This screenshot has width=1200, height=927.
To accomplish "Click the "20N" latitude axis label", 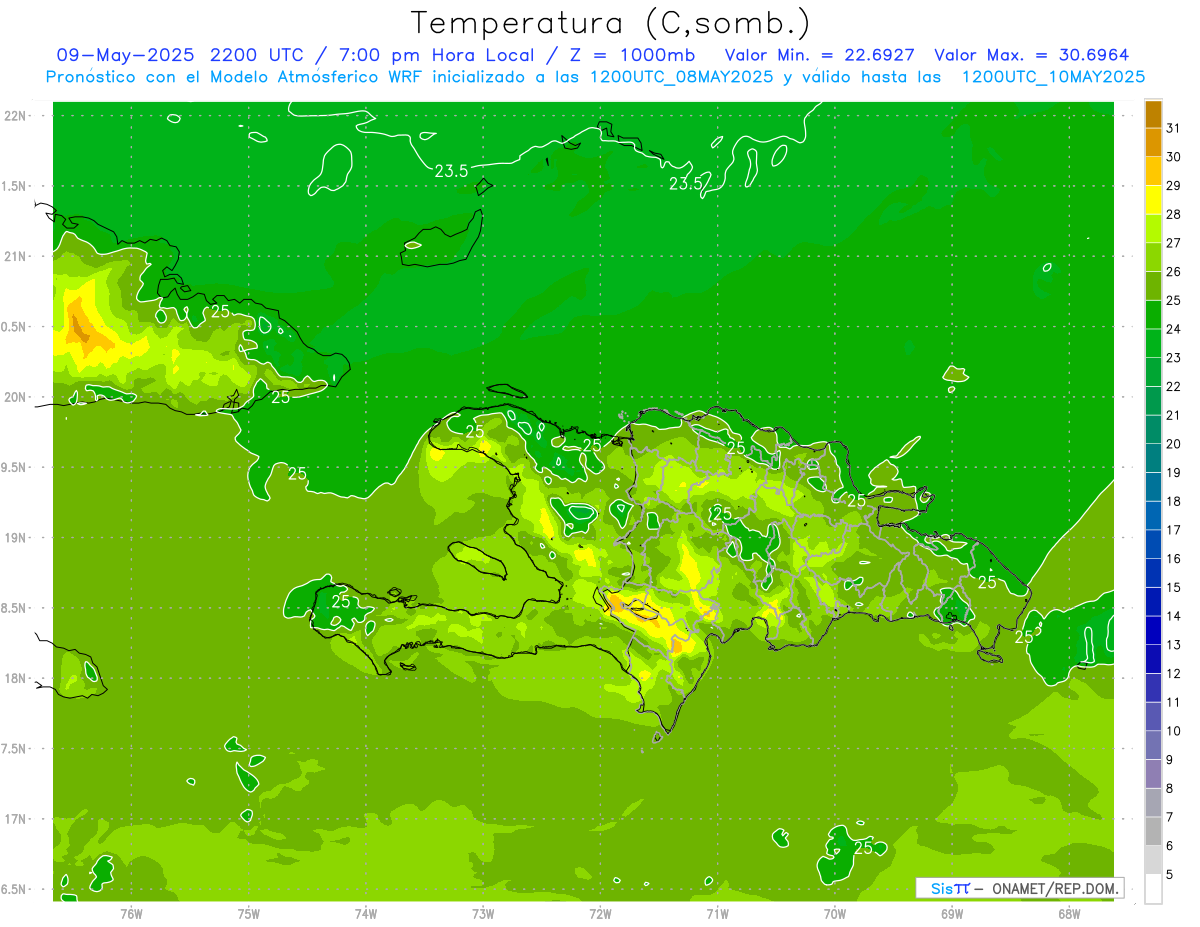I will click(15, 397).
